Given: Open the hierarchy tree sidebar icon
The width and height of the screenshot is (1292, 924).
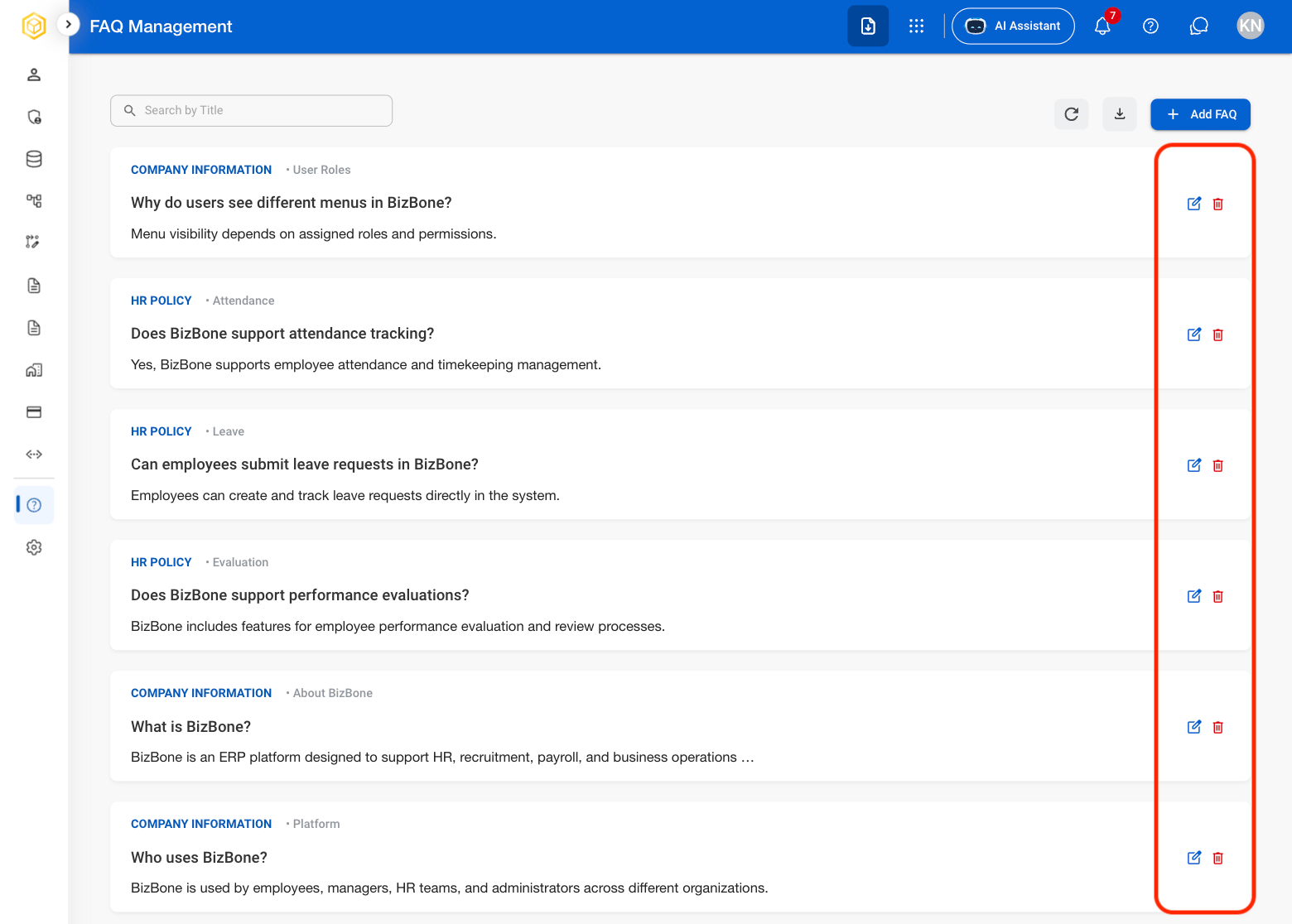Looking at the screenshot, I should [34, 200].
